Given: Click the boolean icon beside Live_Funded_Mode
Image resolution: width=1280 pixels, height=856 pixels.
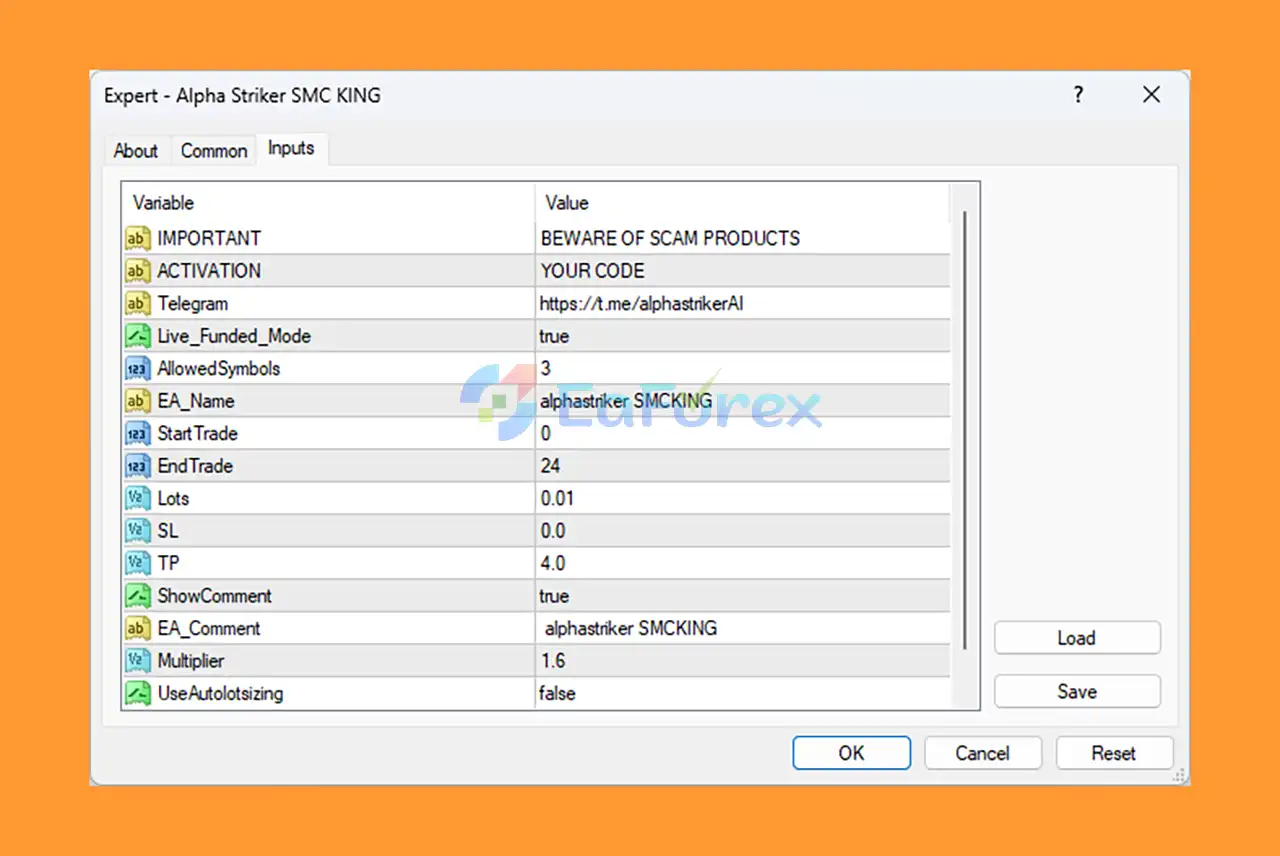Looking at the screenshot, I should (136, 336).
